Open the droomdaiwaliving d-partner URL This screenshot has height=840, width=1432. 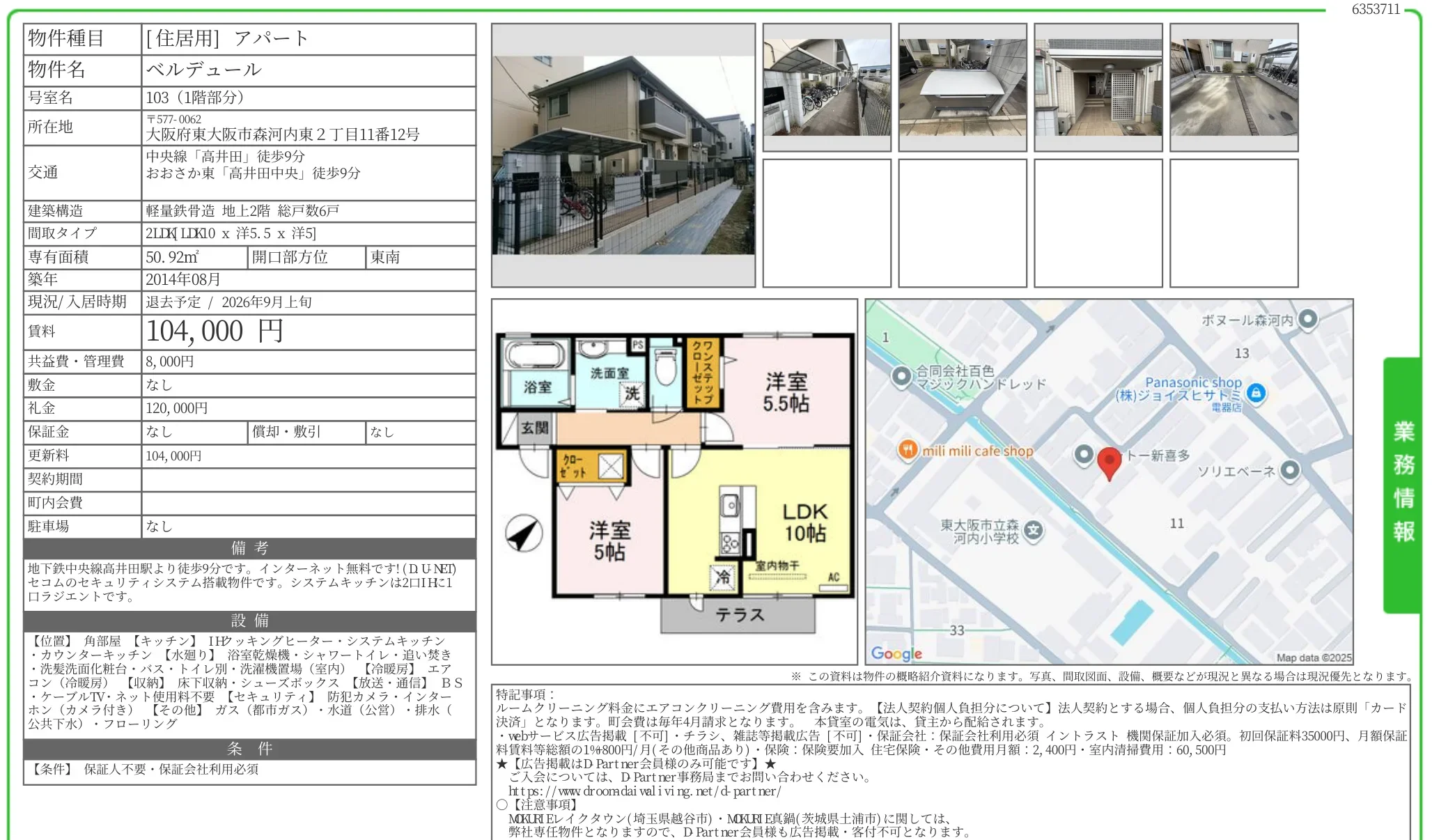point(644,791)
